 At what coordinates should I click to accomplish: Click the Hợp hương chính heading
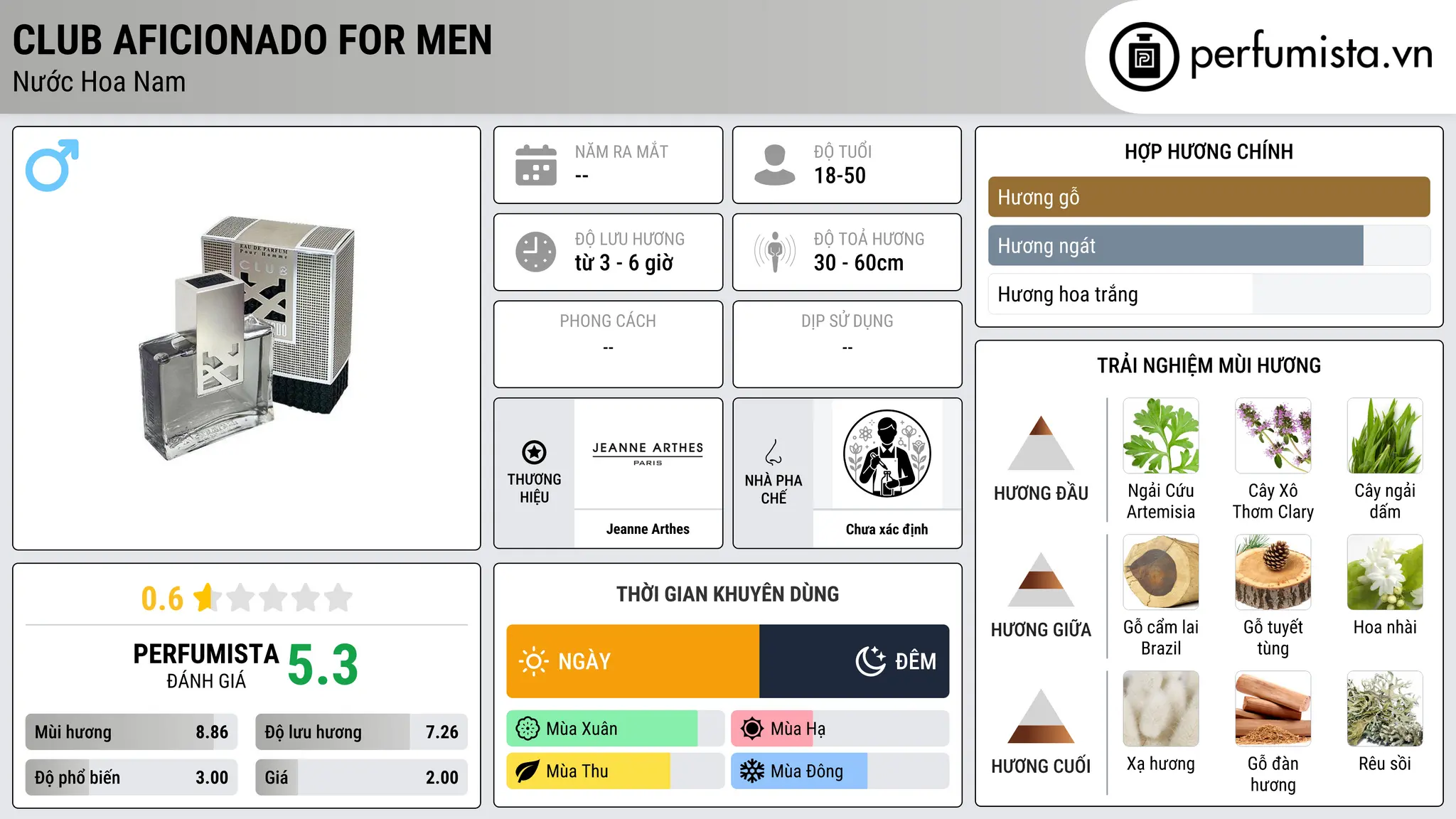[1209, 151]
